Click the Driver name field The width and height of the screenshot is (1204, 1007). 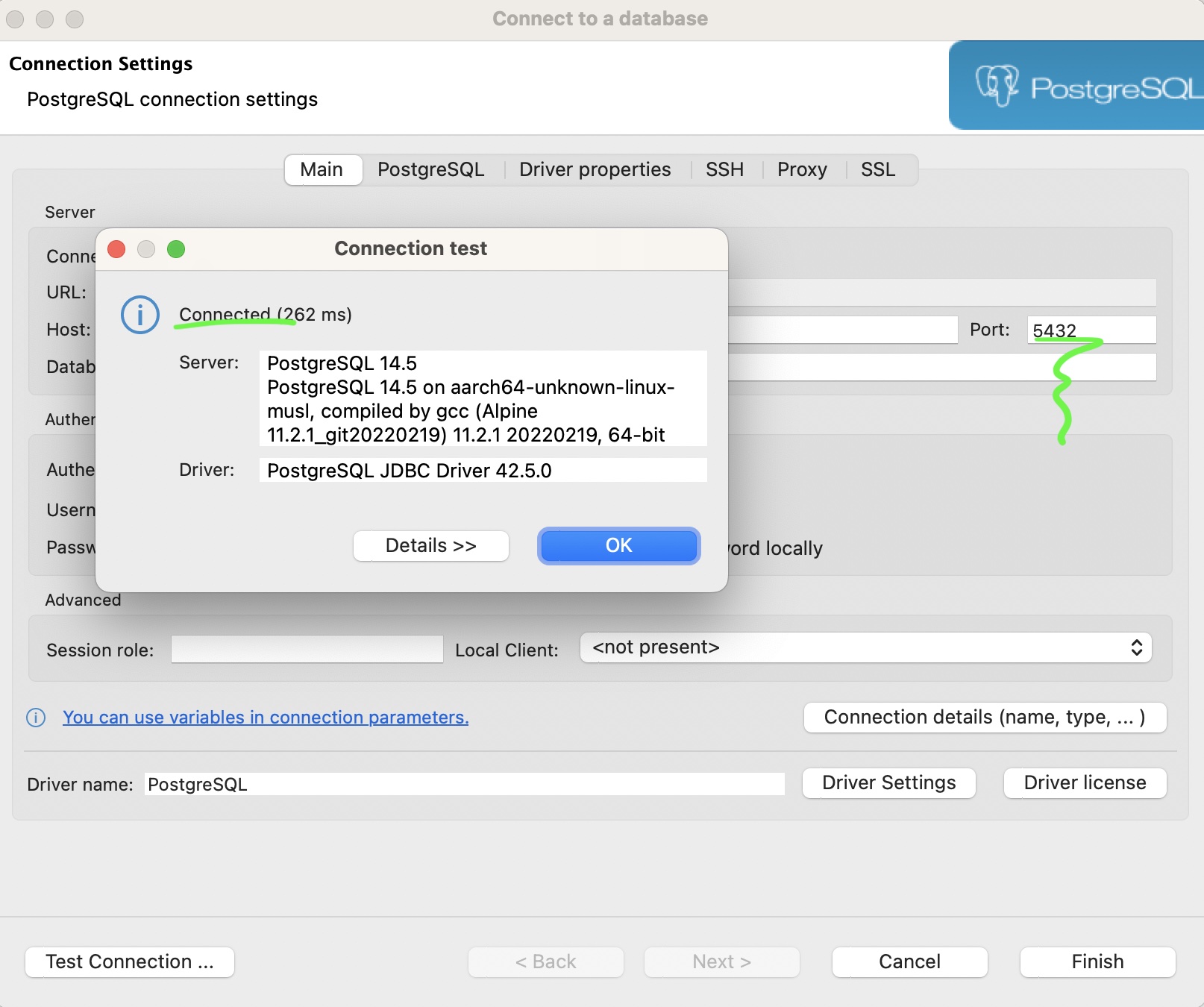coord(465,785)
